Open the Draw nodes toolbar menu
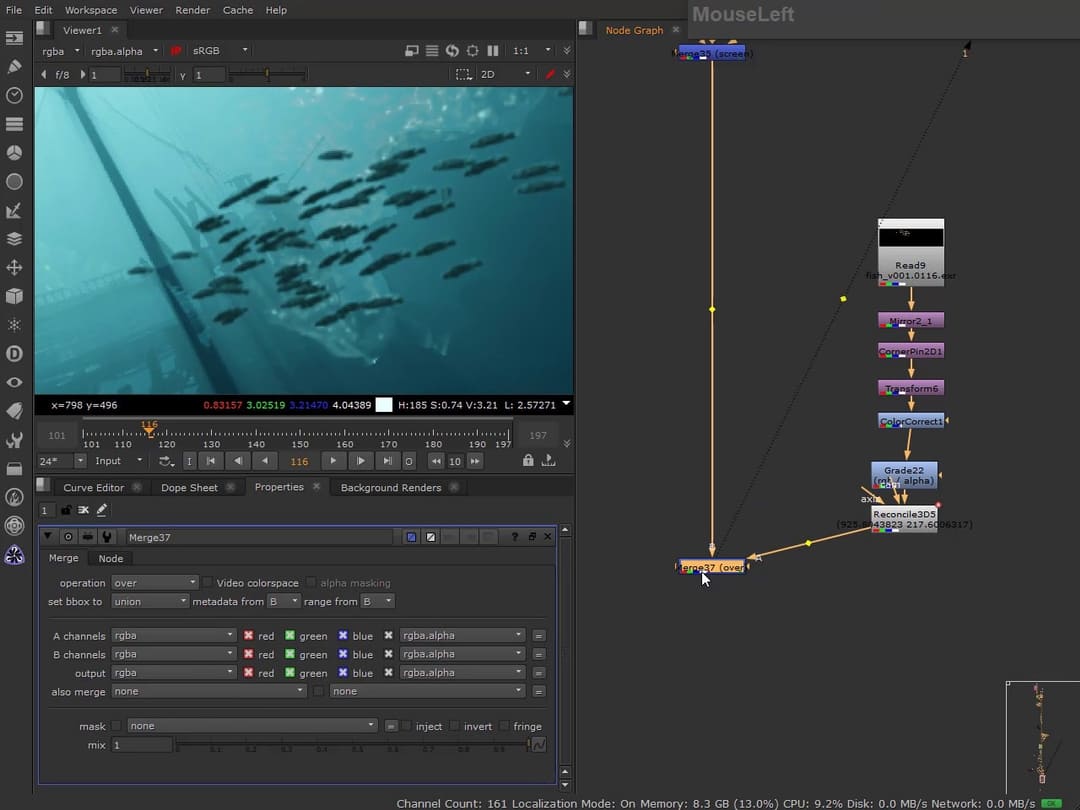The width and height of the screenshot is (1080, 810). point(14,66)
